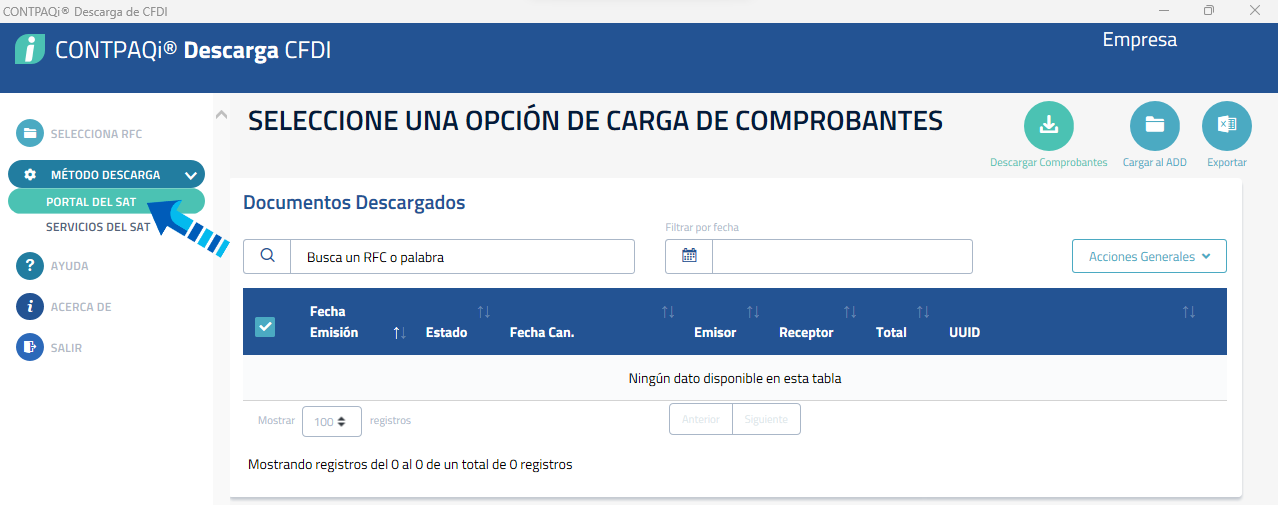The image size is (1278, 505).
Task: Click the Anterior pagination button
Action: pyautogui.click(x=701, y=419)
